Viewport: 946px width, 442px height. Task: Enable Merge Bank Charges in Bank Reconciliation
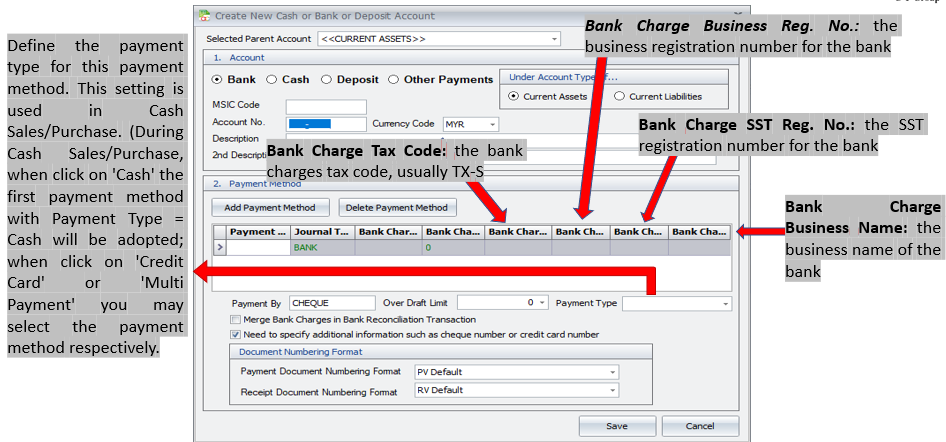235,319
